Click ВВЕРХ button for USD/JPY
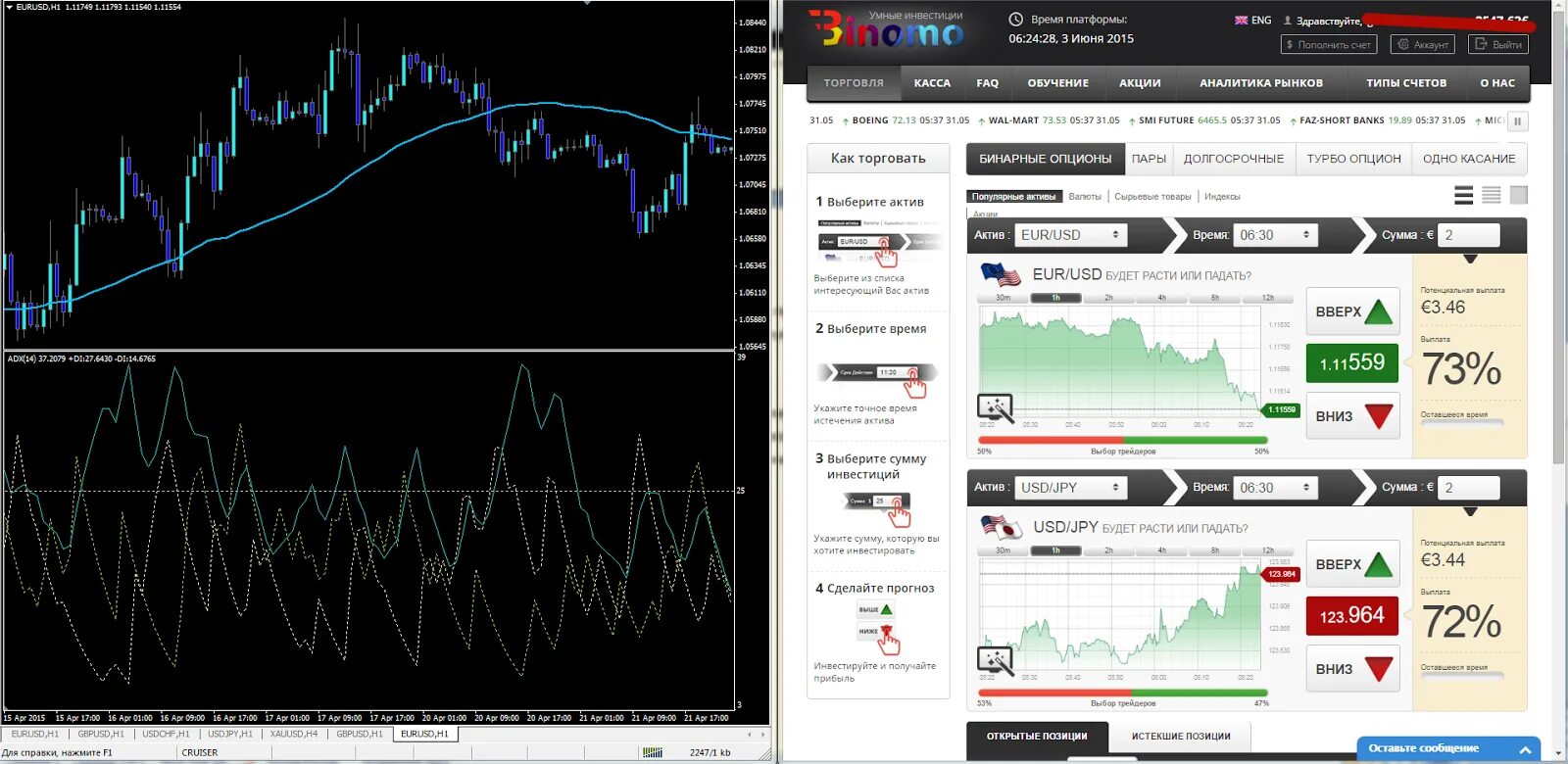1568x764 pixels. click(x=1352, y=564)
